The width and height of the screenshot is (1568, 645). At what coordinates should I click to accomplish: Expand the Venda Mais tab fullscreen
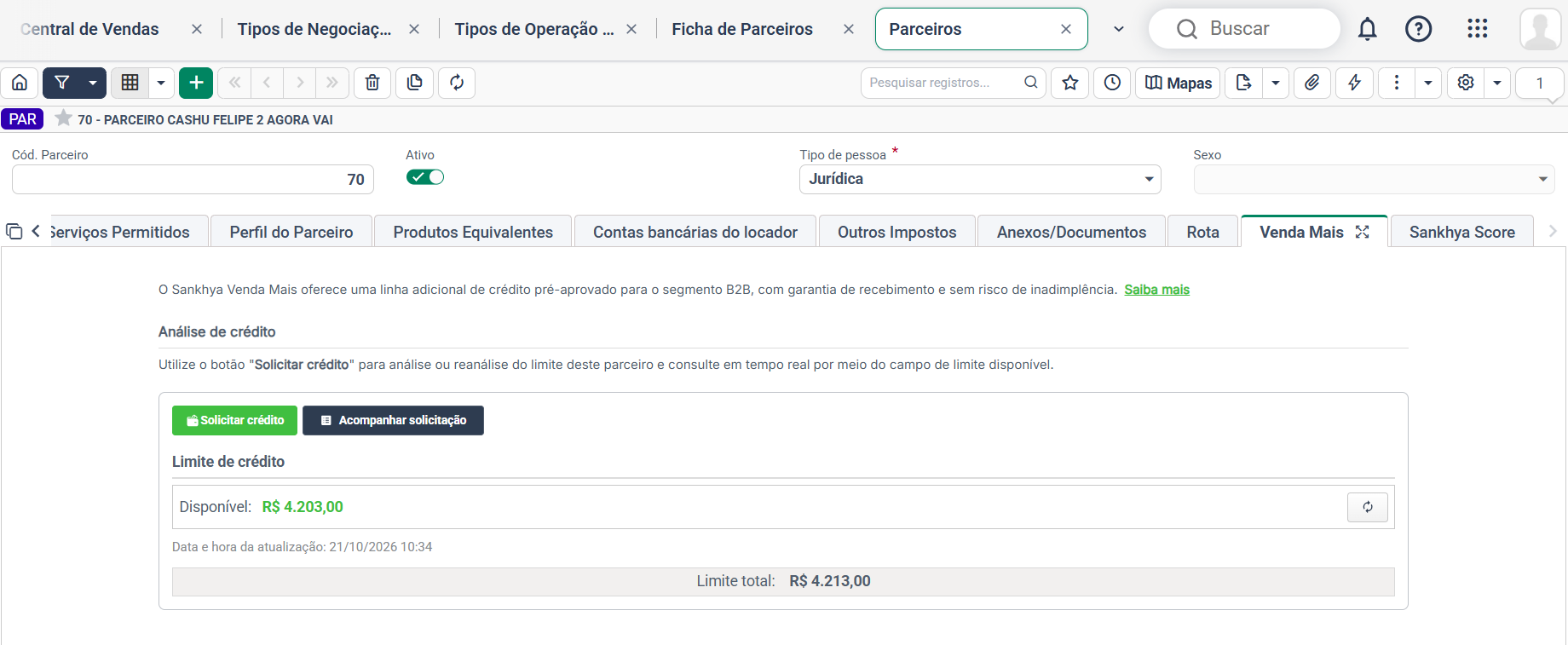click(1363, 232)
